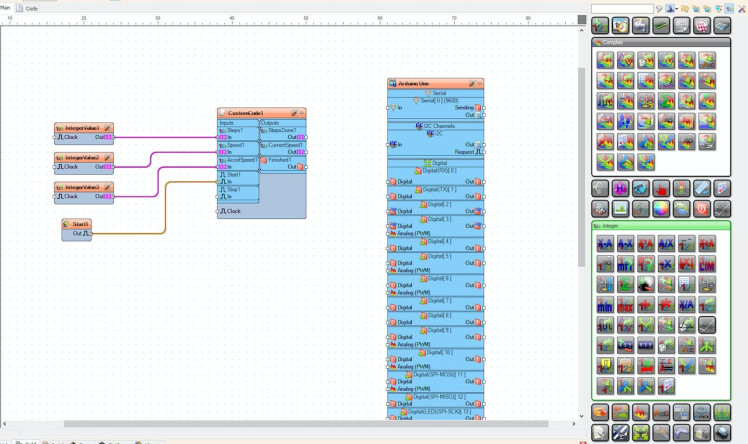Click the Arduino Uno board wrench icon

[x=470, y=84]
